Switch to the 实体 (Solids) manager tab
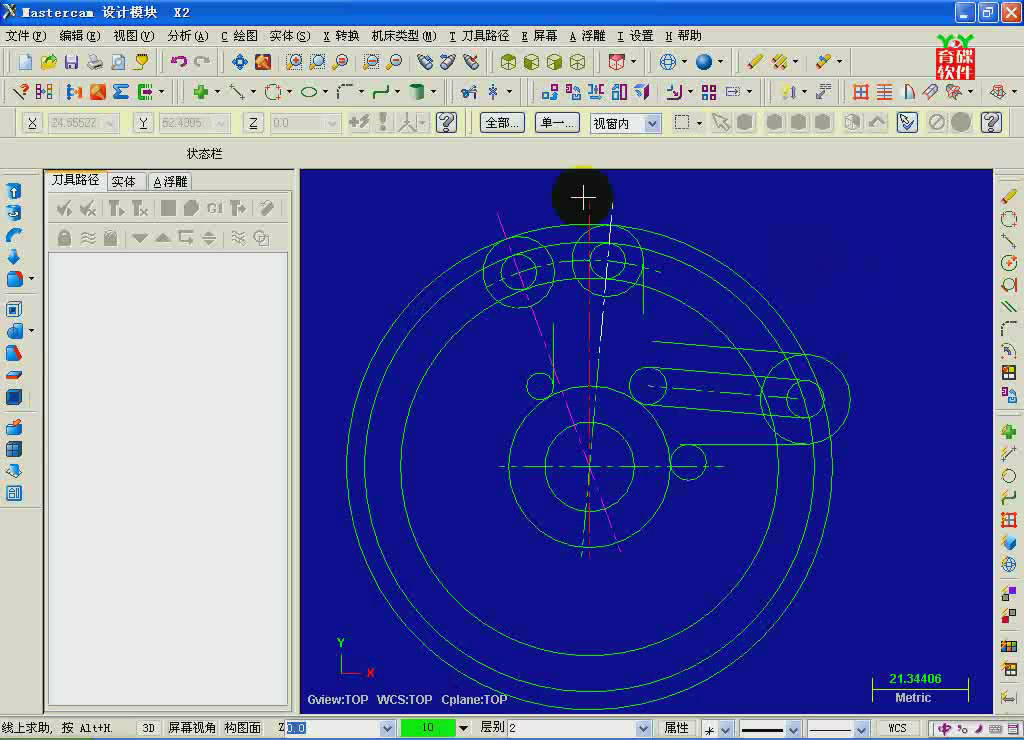This screenshot has height=740, width=1024. [x=123, y=182]
